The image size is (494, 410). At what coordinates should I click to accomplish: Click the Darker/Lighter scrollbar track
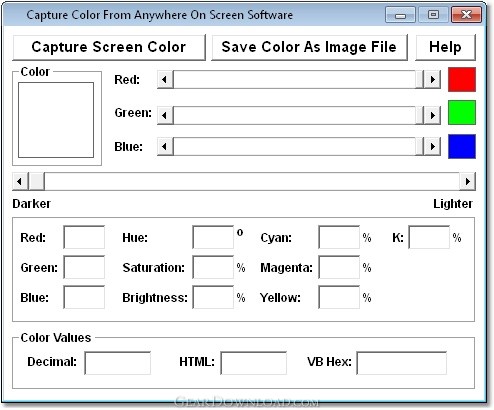[x=252, y=181]
